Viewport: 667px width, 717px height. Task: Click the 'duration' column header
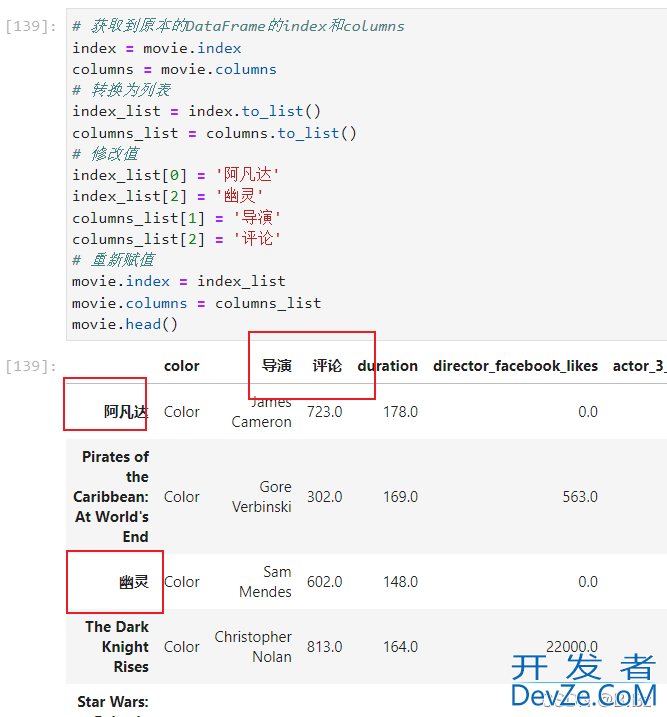(388, 366)
